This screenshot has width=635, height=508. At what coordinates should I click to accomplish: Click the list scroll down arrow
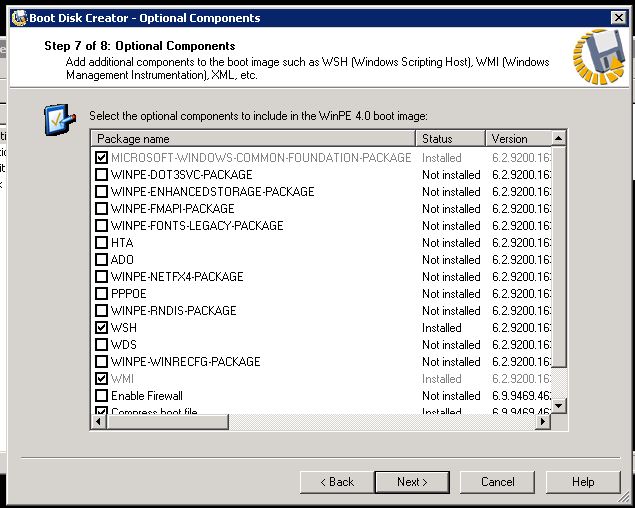click(x=558, y=406)
